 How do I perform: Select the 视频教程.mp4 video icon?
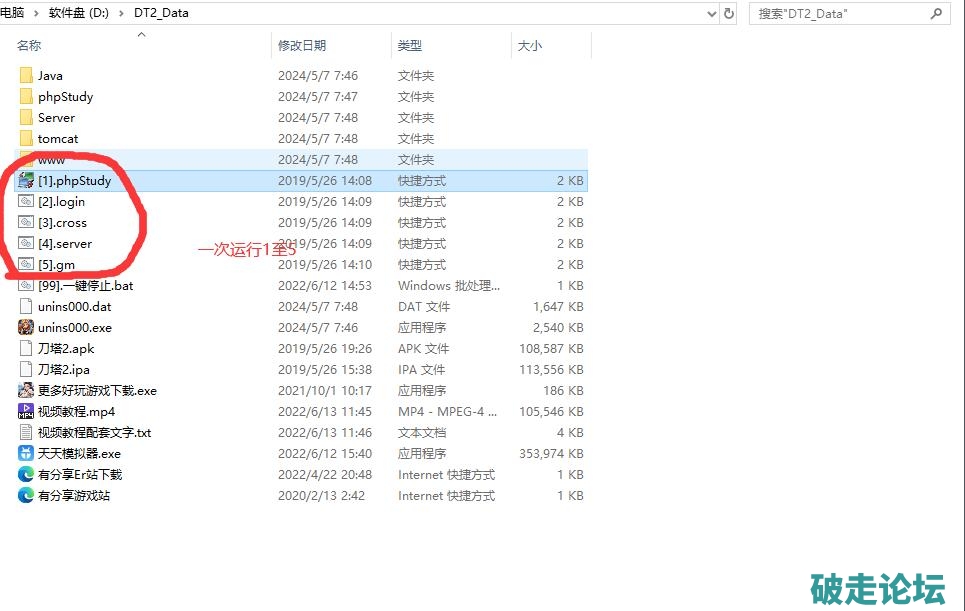[x=26, y=412]
